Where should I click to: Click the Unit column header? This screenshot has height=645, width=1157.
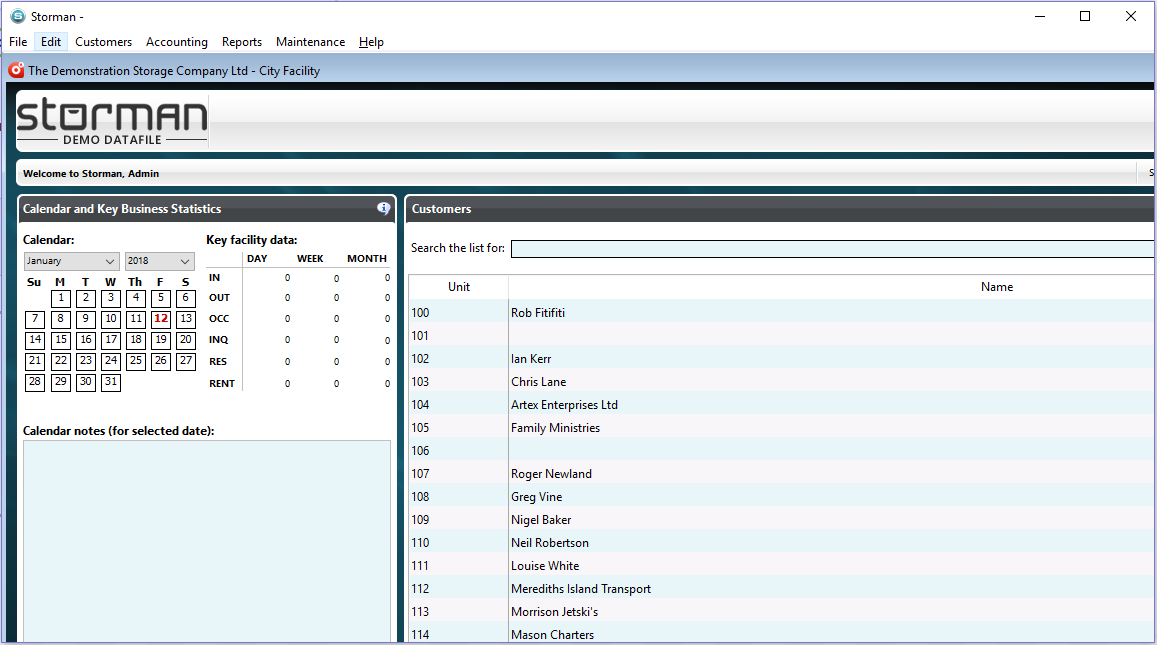(x=458, y=287)
